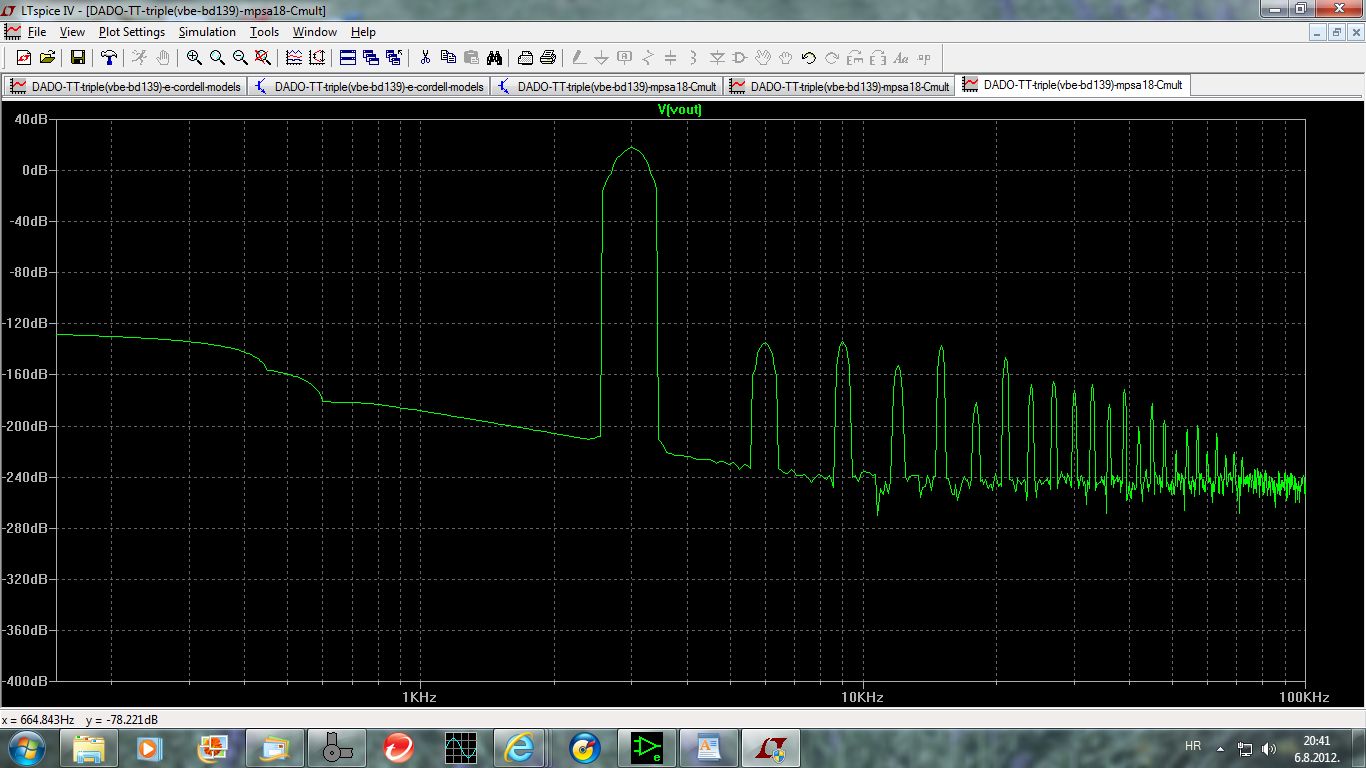The image size is (1366, 768).
Task: Click the 10KHz frequency axis label
Action: click(861, 697)
